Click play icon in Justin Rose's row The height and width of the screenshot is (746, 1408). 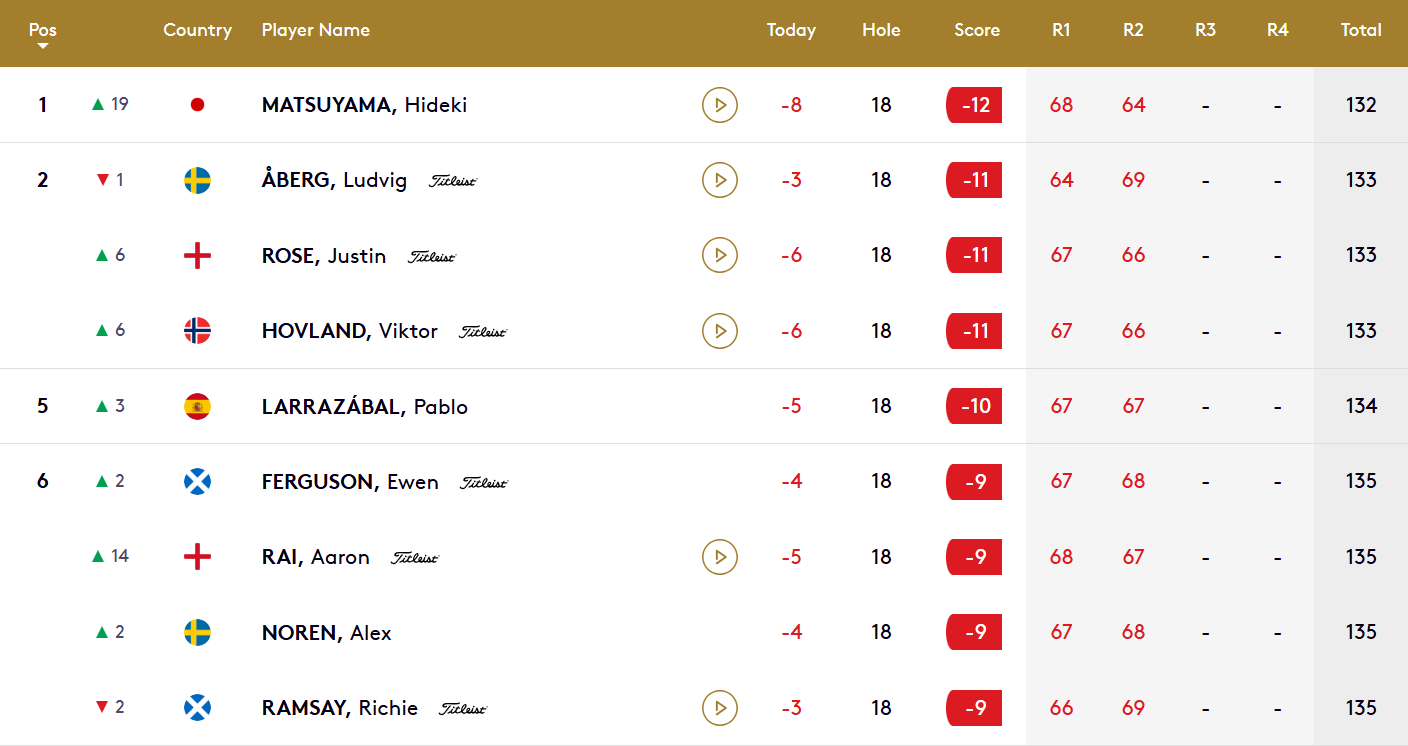point(719,255)
